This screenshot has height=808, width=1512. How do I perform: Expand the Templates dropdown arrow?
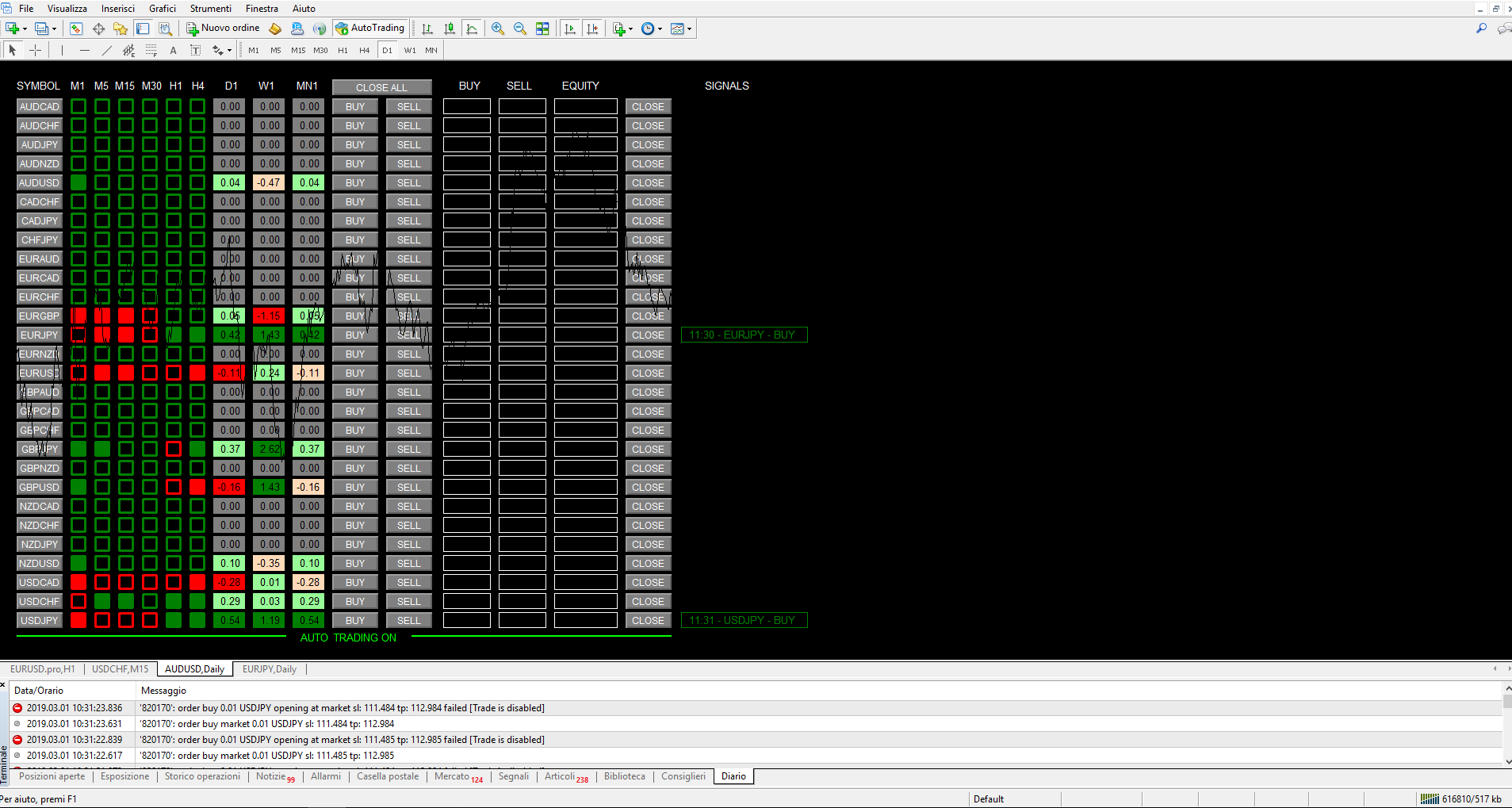pyautogui.click(x=690, y=29)
